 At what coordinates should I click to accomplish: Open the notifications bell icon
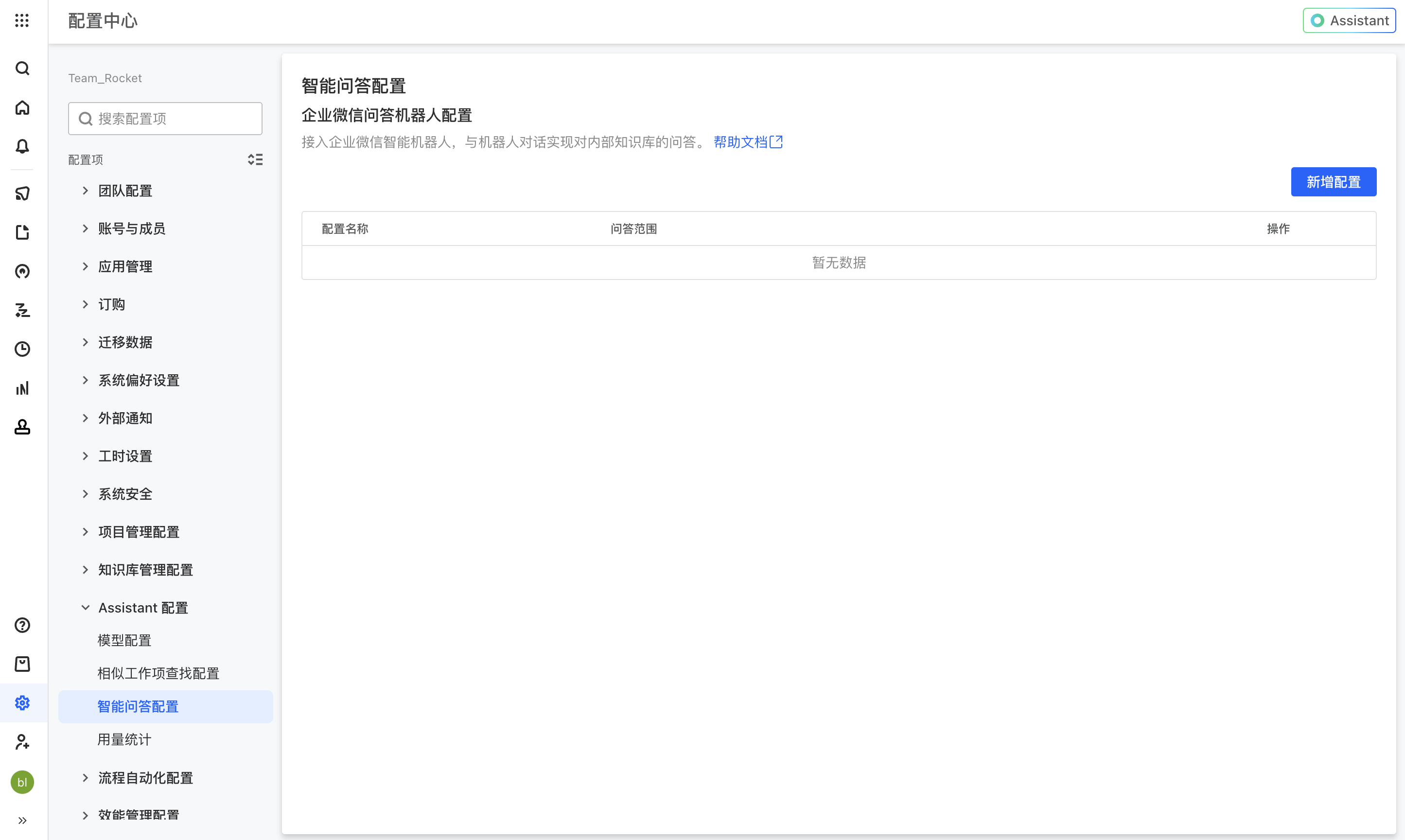22,146
